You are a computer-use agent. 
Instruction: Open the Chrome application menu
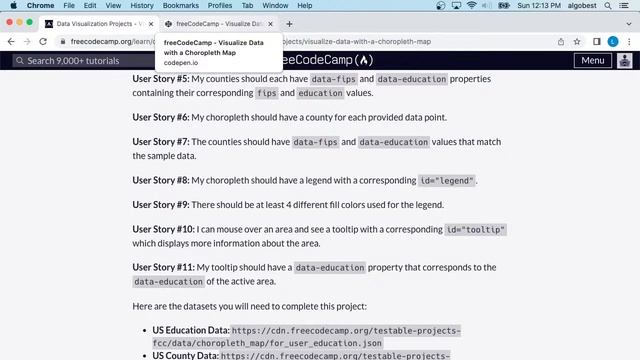coord(40,5)
